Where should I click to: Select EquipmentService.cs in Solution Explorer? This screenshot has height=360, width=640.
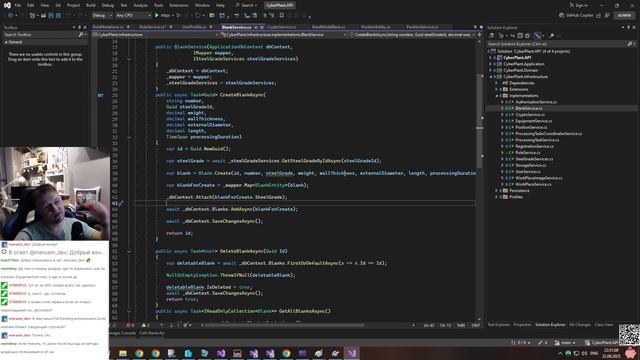point(533,121)
